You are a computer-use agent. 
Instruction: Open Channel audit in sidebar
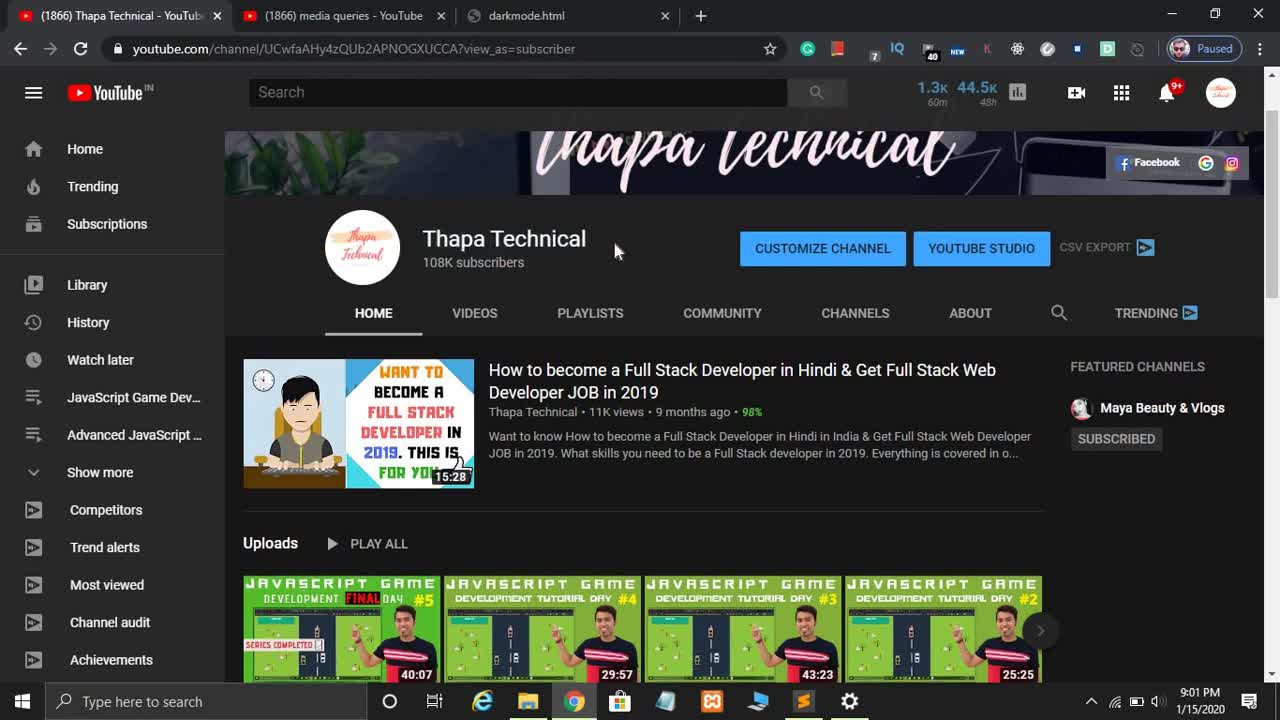click(112, 622)
